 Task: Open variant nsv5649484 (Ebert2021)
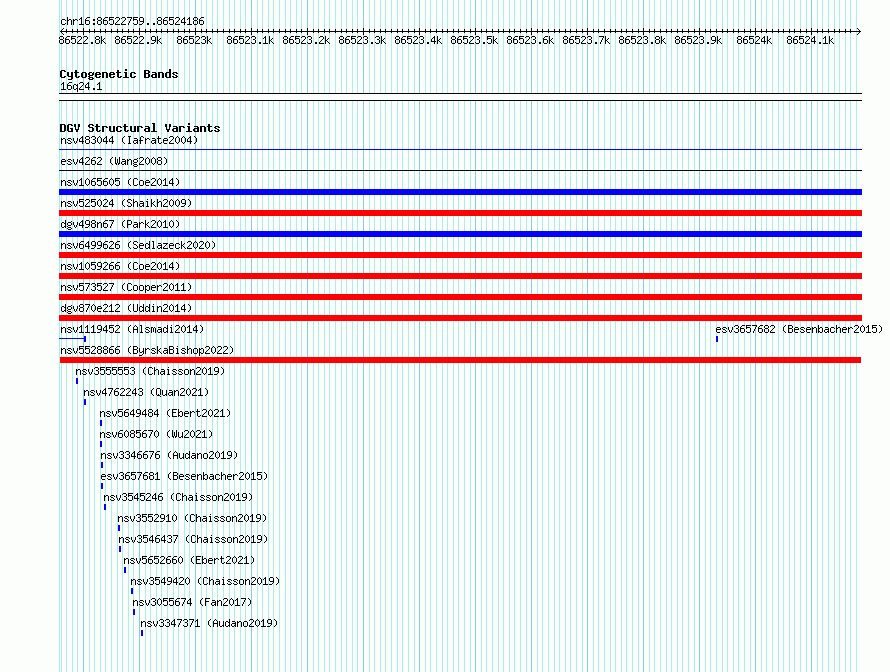[165, 413]
